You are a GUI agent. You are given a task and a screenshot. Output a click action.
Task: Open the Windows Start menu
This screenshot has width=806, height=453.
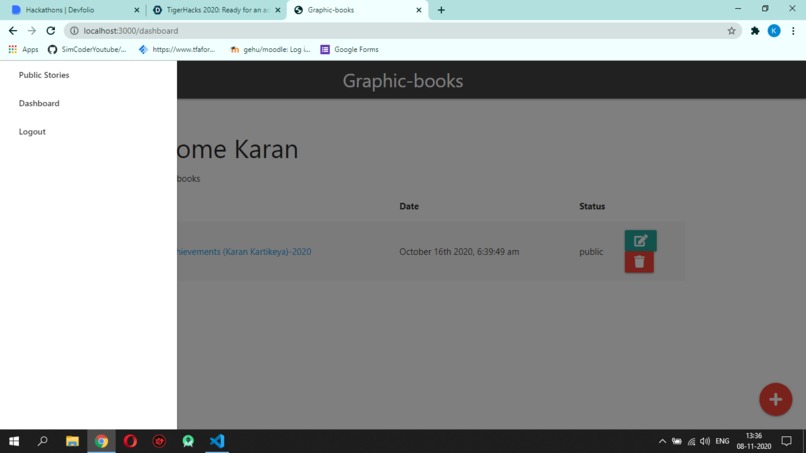[x=14, y=441]
